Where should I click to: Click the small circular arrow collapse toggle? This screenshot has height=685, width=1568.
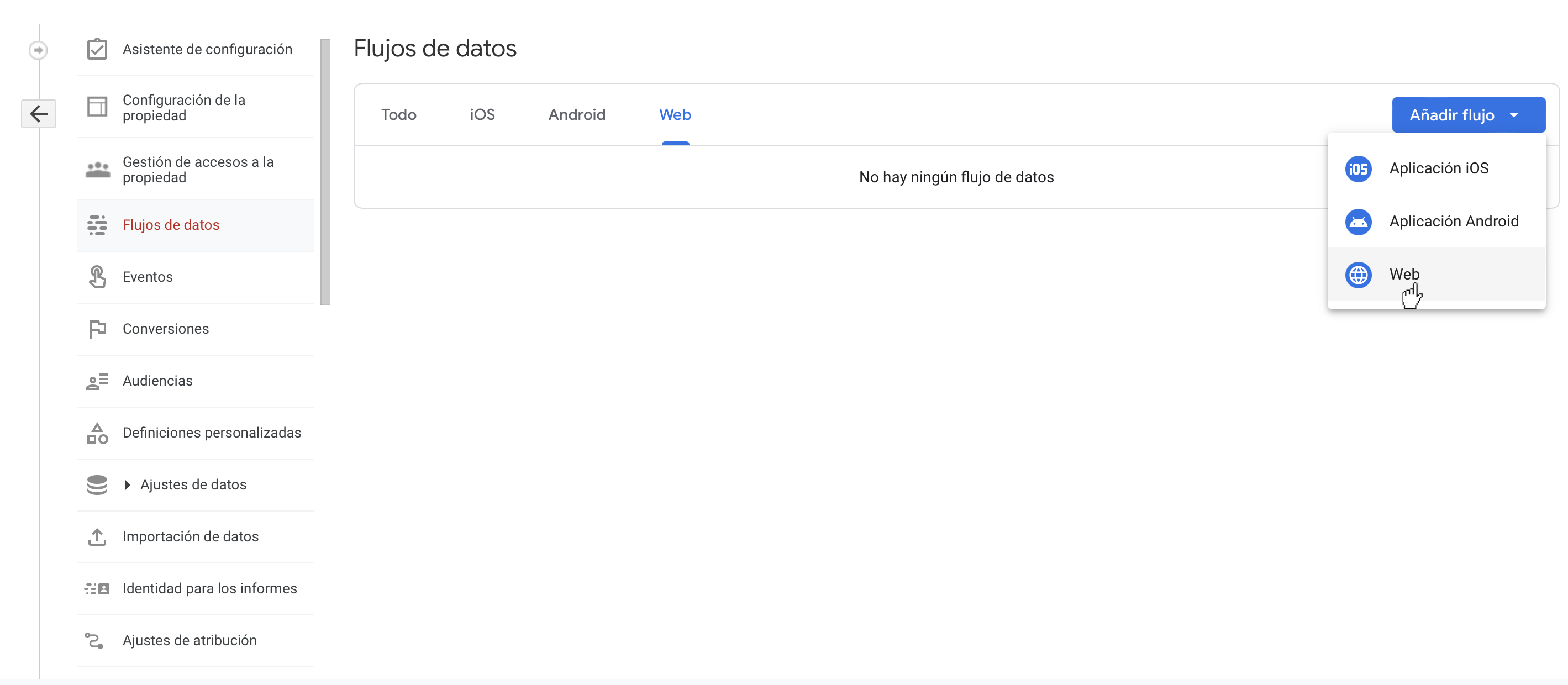pyautogui.click(x=38, y=50)
